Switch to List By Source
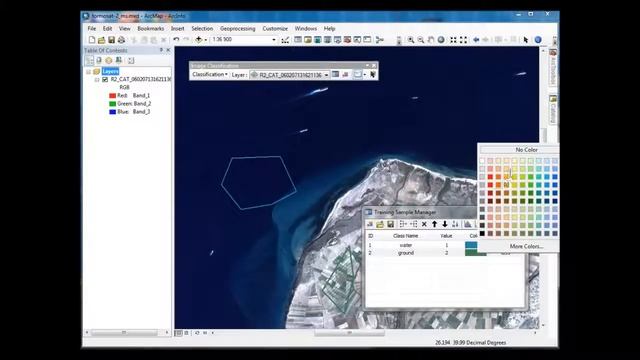This screenshot has height=360, width=640. [99, 60]
